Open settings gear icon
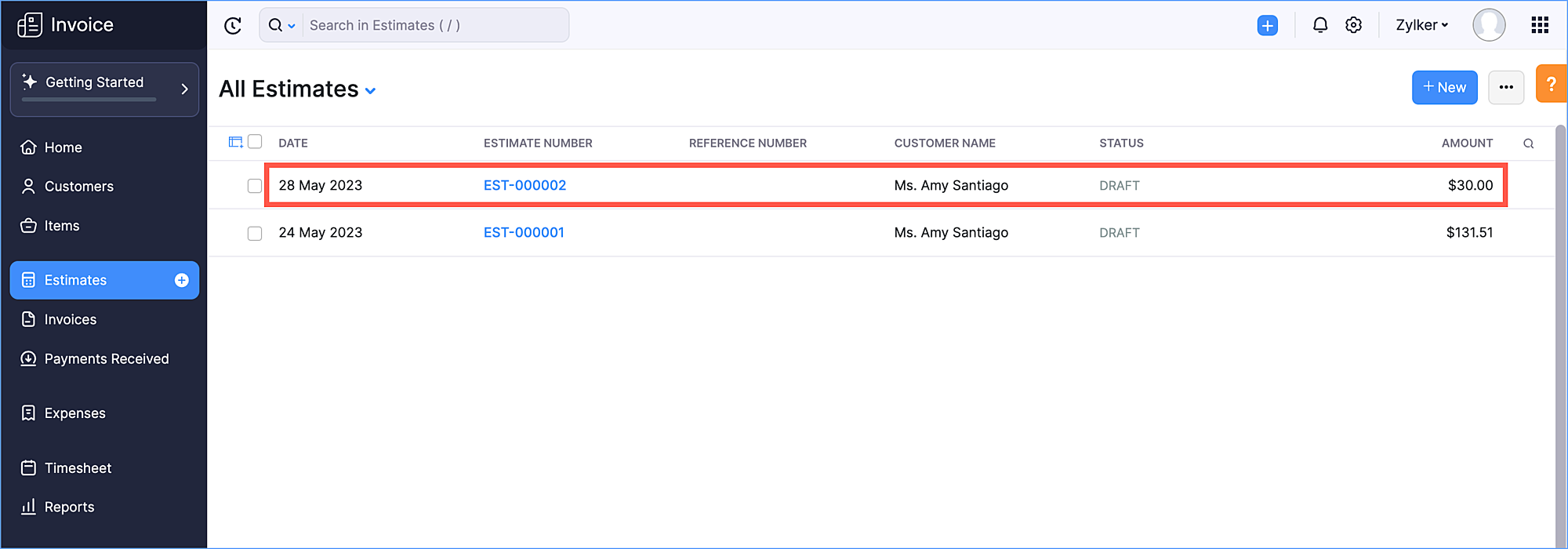 click(x=1353, y=25)
